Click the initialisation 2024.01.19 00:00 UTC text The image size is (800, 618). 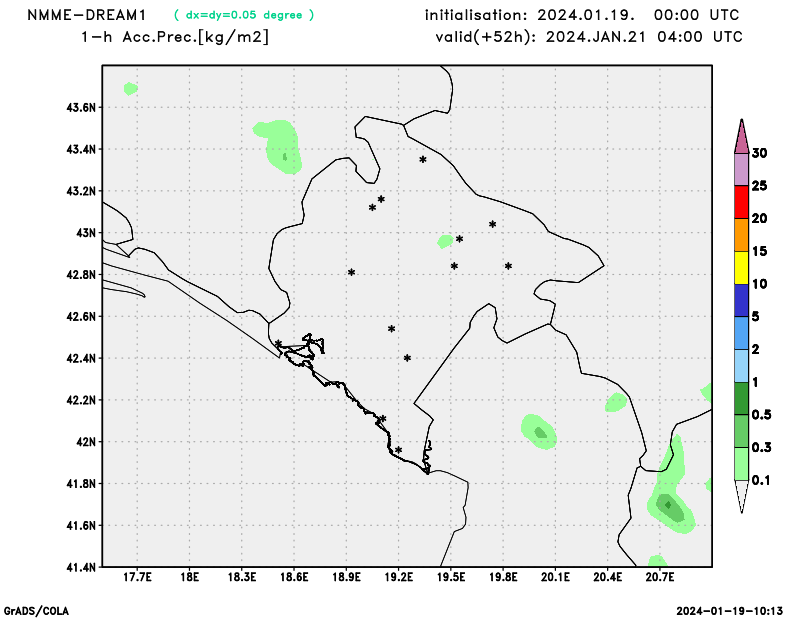(582, 15)
